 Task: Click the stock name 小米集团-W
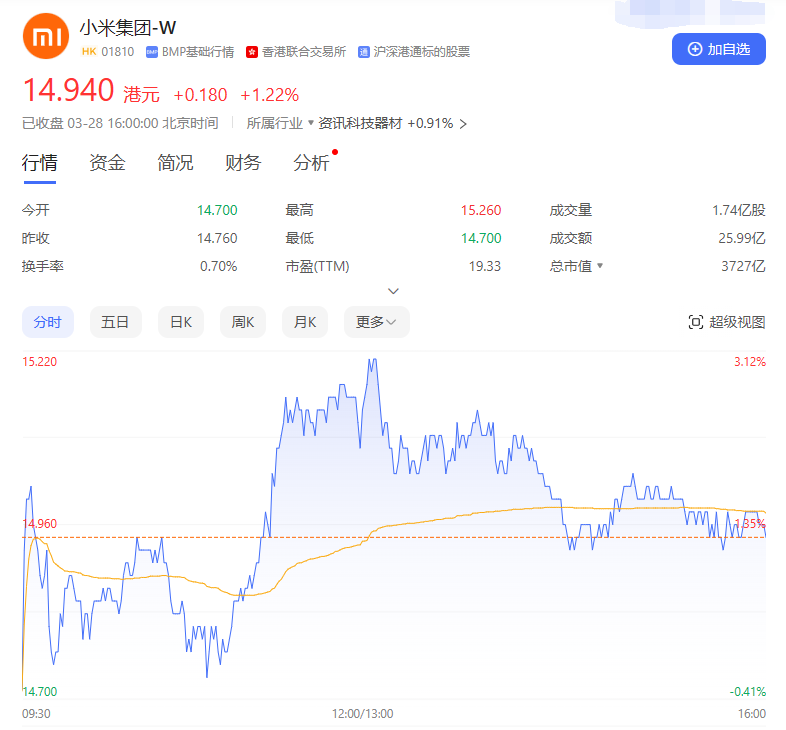coord(128,28)
